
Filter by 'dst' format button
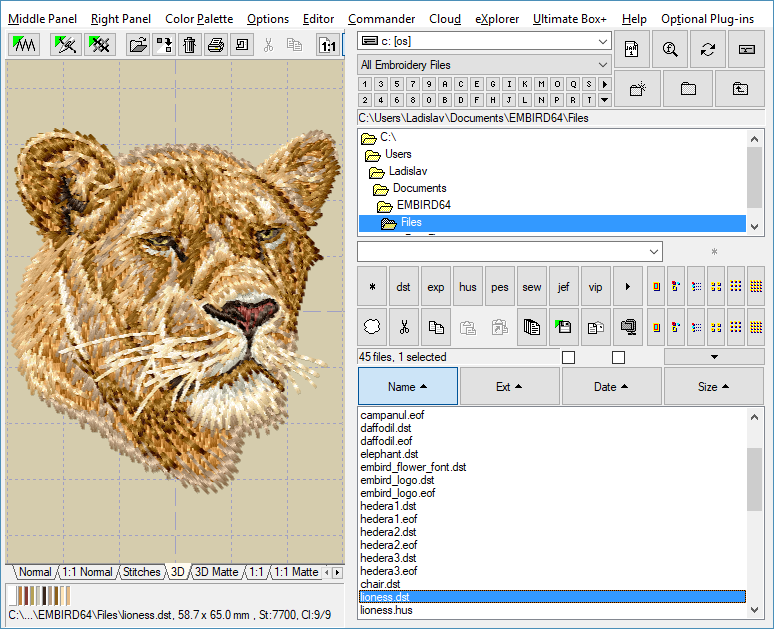(x=404, y=287)
